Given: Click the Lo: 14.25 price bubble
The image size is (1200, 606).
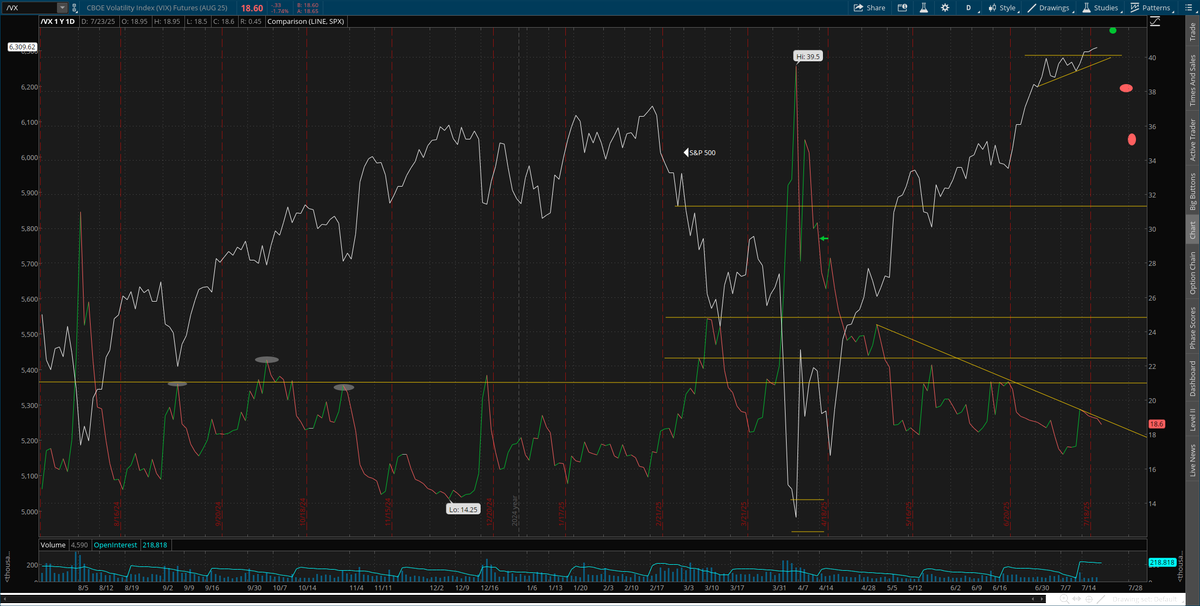Looking at the screenshot, I should pyautogui.click(x=461, y=508).
